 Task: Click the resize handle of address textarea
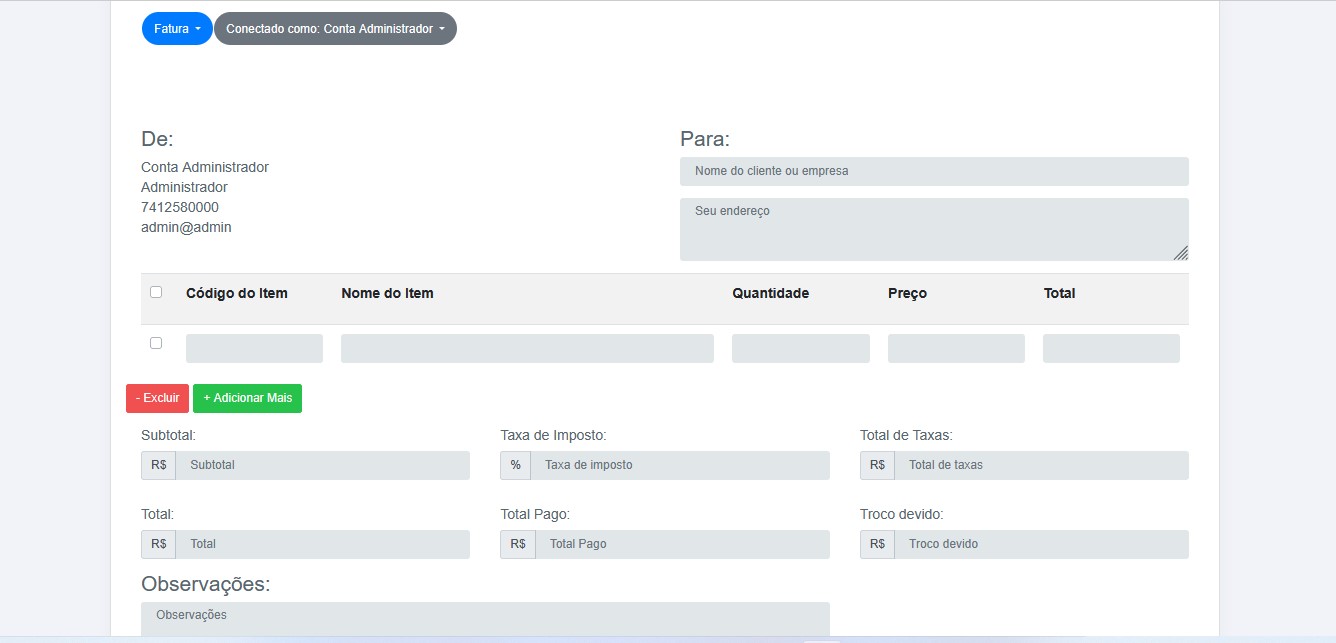[x=1181, y=253]
